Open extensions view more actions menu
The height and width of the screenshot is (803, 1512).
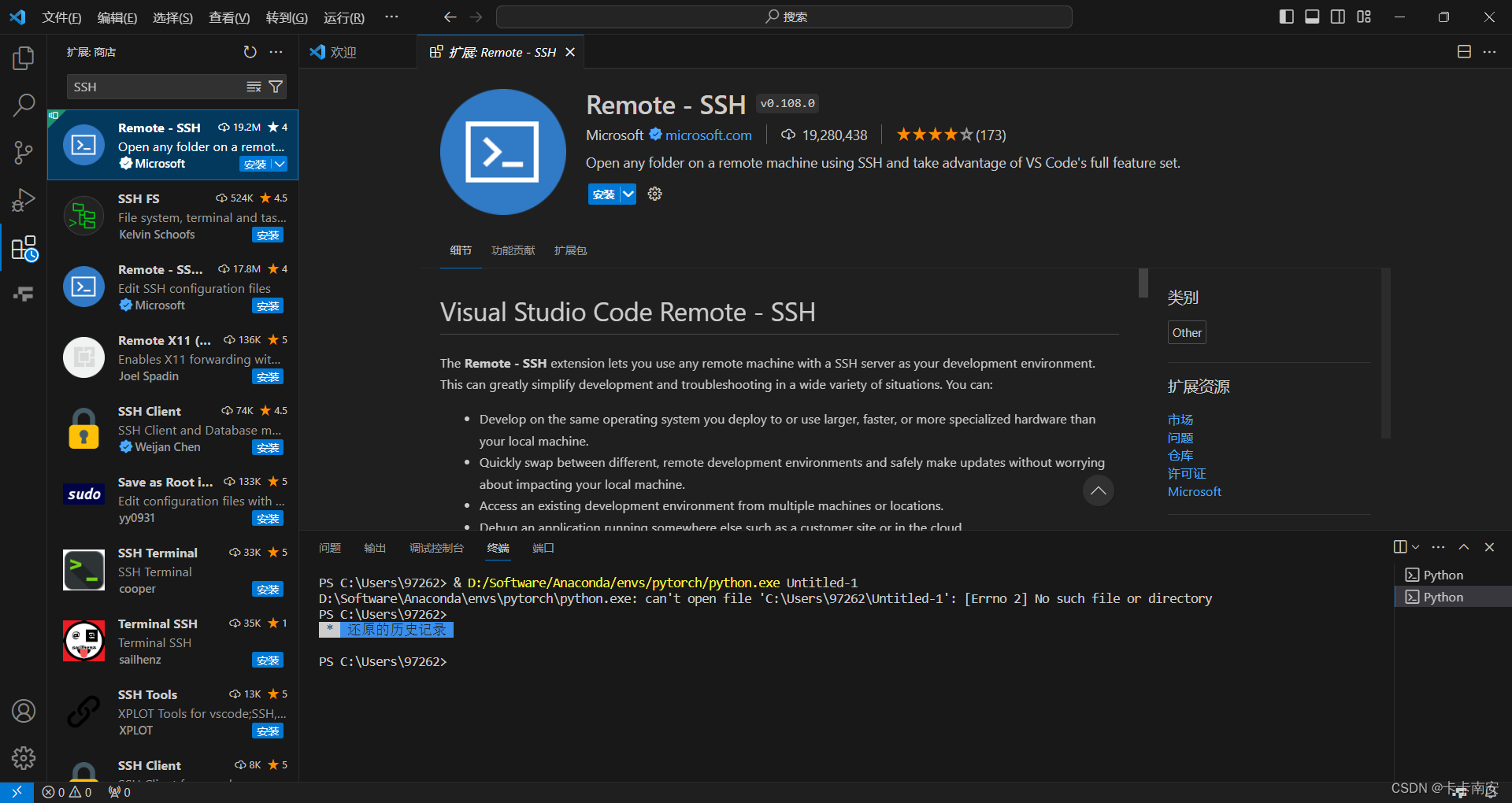(276, 52)
